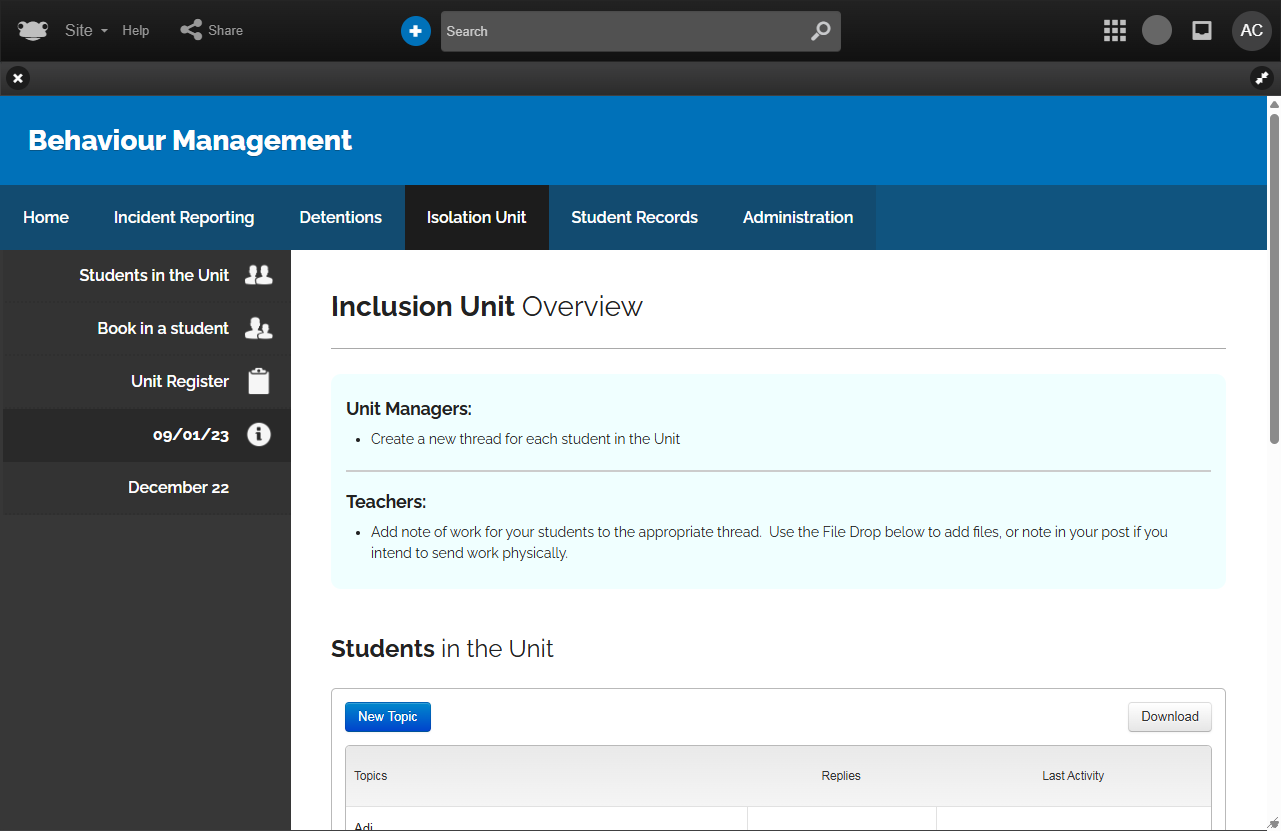The height and width of the screenshot is (831, 1281).
Task: Click the info icon beside 09/01/23
Action: pos(259,434)
